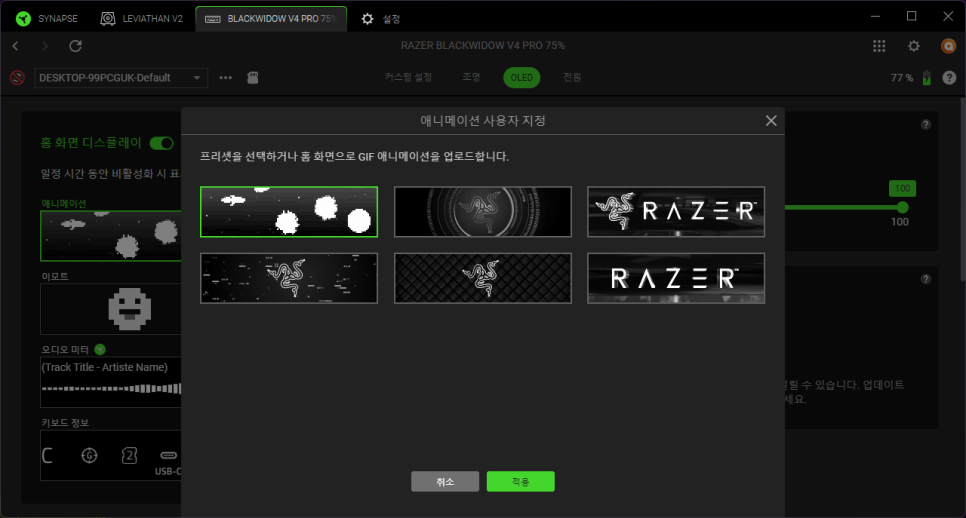The image size is (966, 518).
Task: Select the 애니메이션 preview in left panel
Action: (111, 236)
